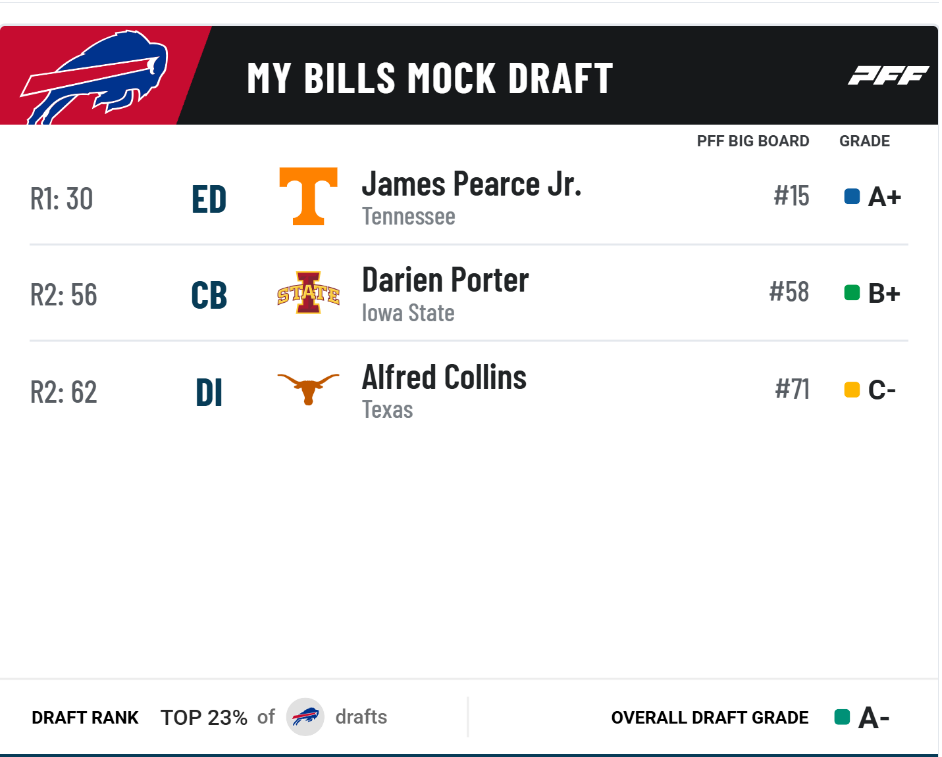
Task: Select the blue A+ grade swatch
Action: pos(852,196)
